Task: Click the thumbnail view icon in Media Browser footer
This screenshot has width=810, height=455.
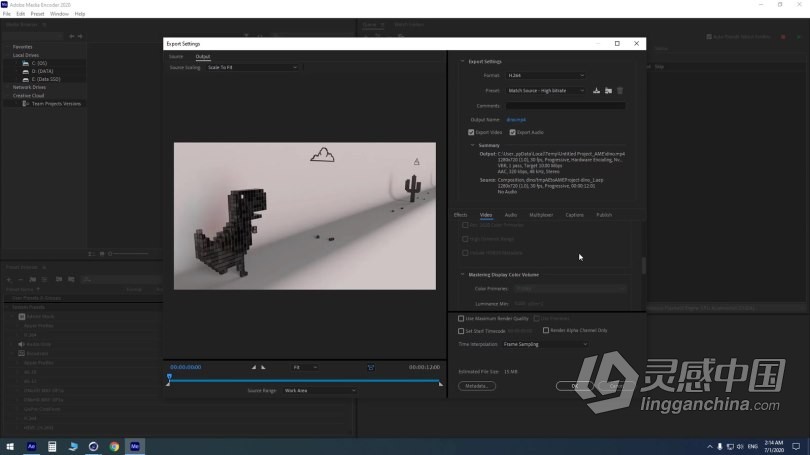Action: 102,254
